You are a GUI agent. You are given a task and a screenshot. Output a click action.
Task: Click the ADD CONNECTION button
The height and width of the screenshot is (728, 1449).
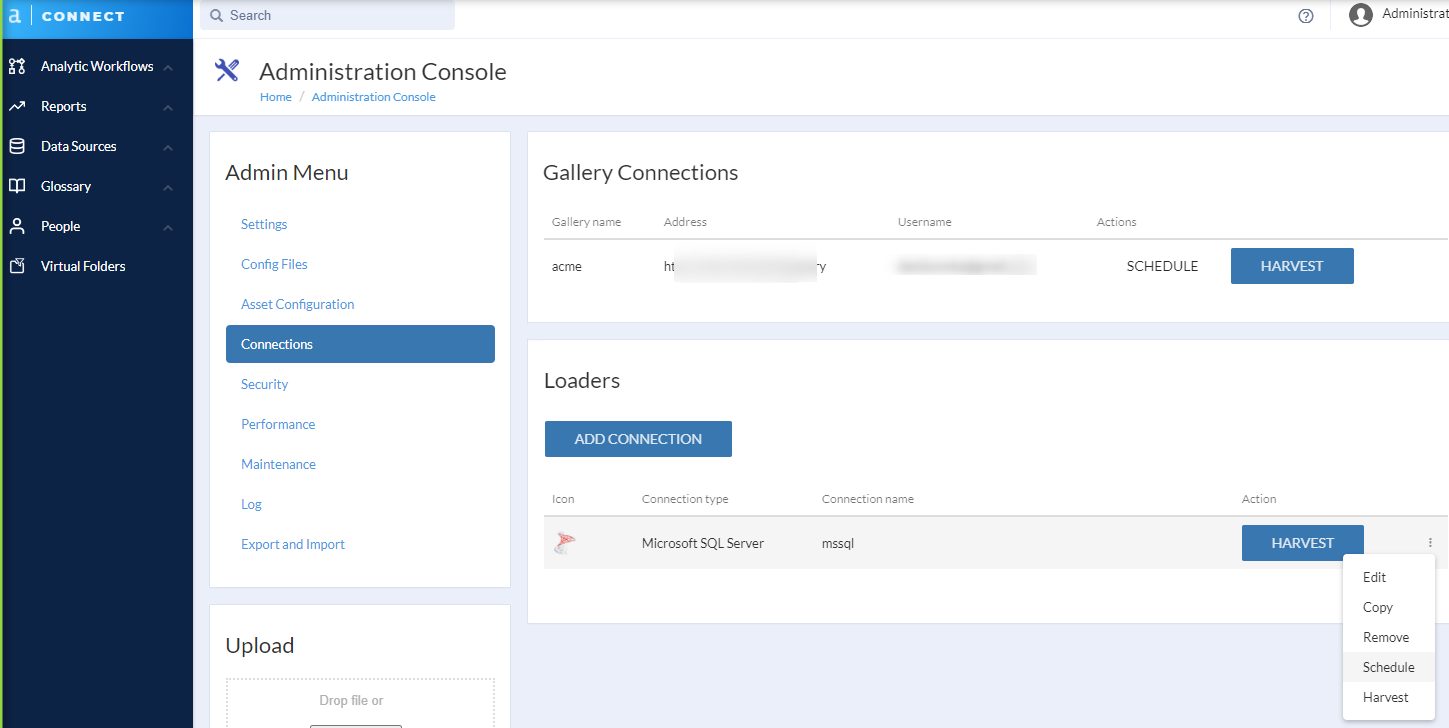[x=637, y=438]
